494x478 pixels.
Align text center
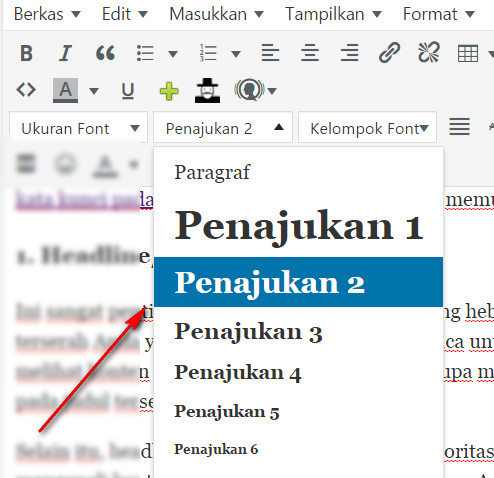pyautogui.click(x=310, y=53)
